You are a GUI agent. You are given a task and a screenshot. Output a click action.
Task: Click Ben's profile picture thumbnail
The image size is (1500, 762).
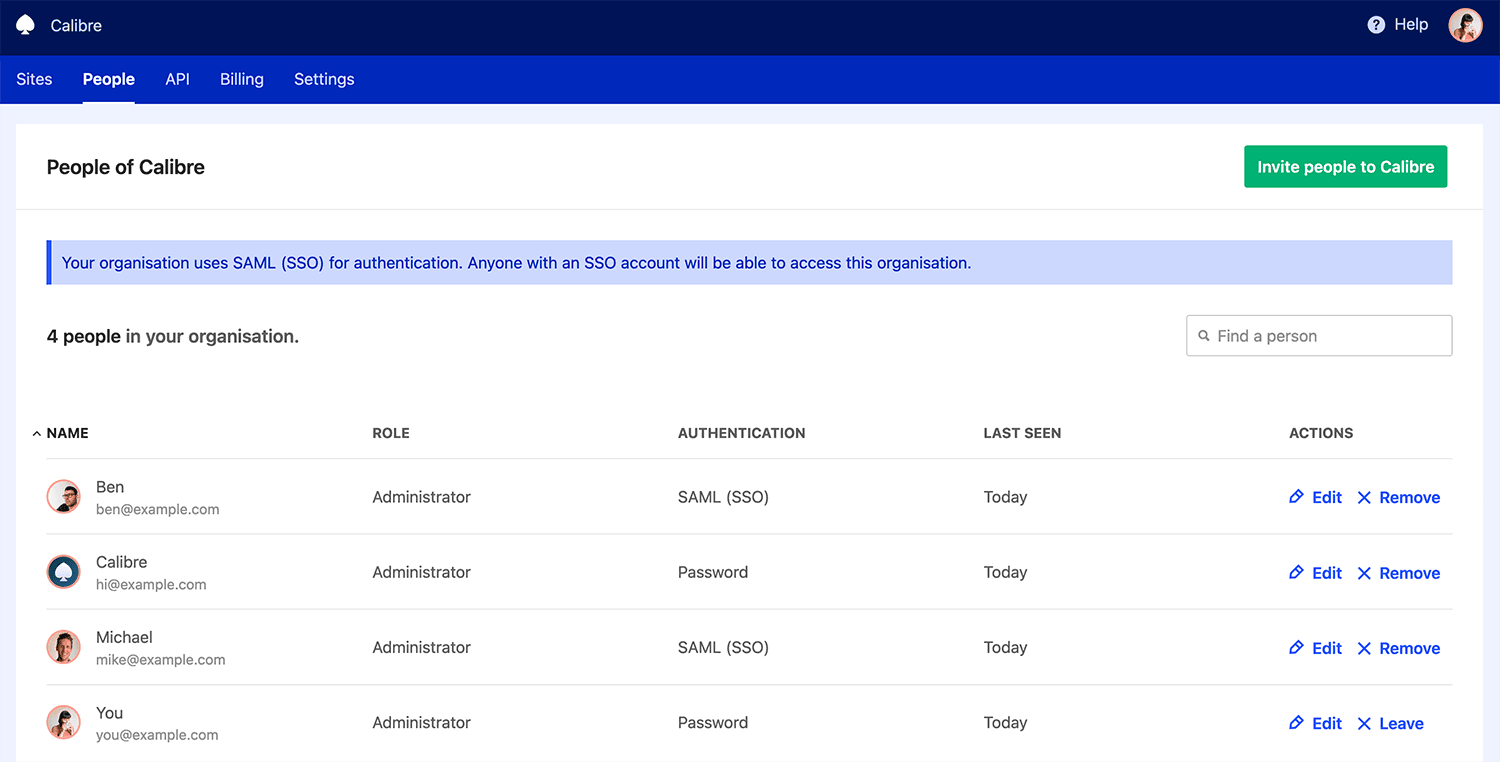pos(63,497)
